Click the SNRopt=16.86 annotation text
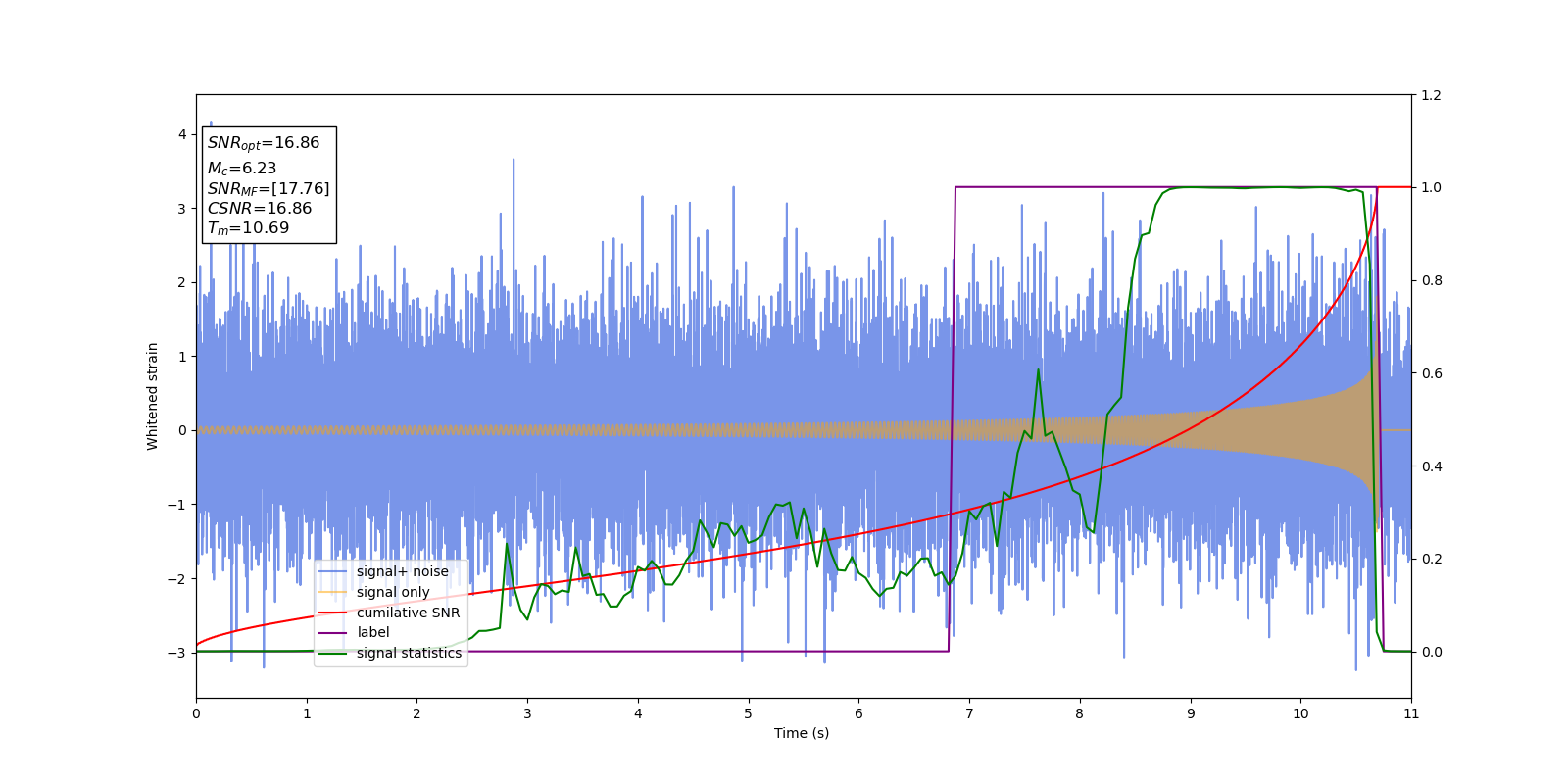Screen dimensions: 1568x784 (x=264, y=143)
